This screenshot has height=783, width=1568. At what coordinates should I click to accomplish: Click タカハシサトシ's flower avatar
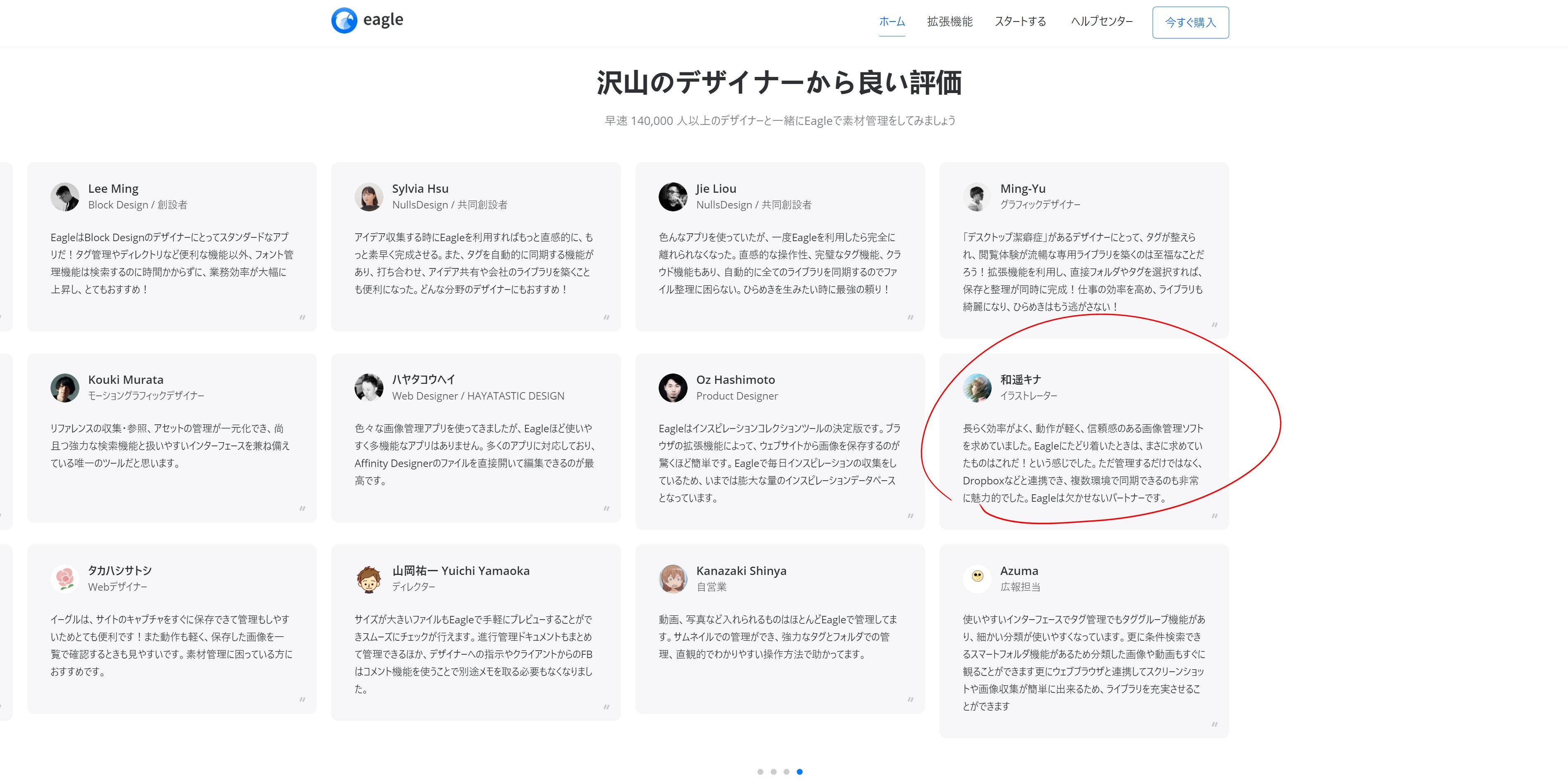click(65, 579)
